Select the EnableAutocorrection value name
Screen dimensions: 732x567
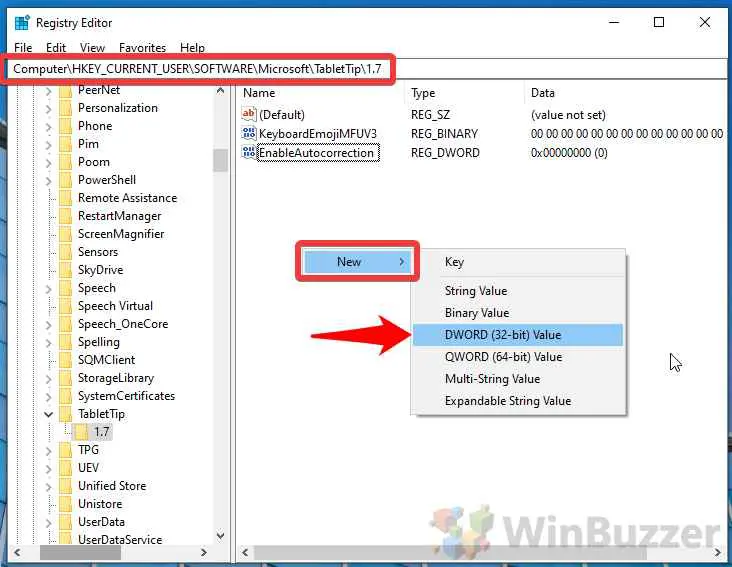click(317, 153)
